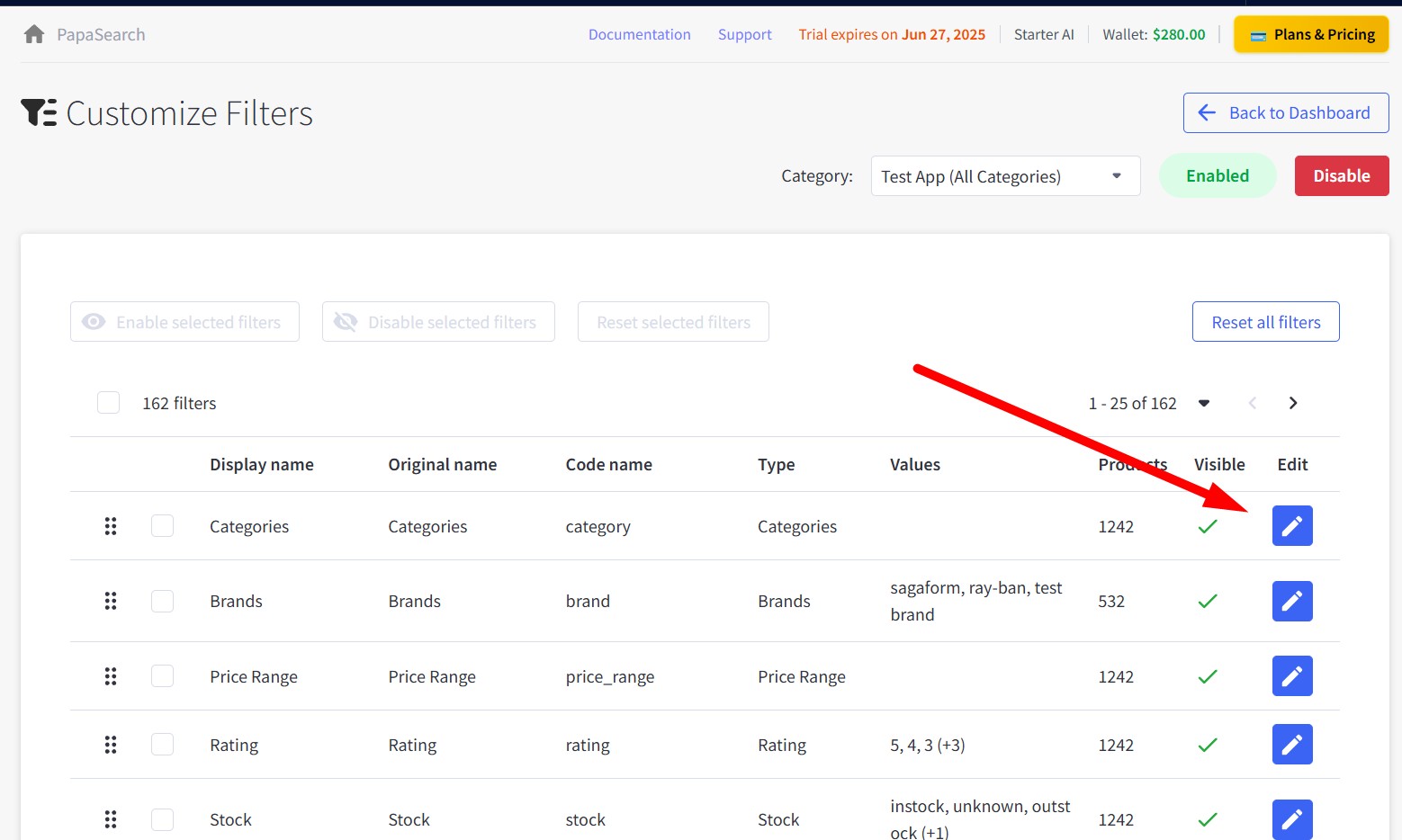The image size is (1402, 840).
Task: Check the select-all 162 filters checkbox
Action: [x=109, y=403]
